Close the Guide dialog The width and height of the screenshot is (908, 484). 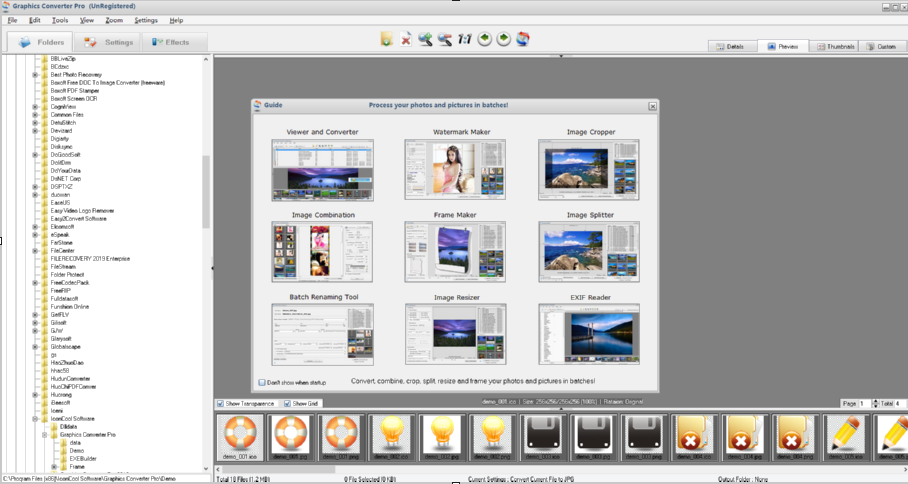pyautogui.click(x=653, y=106)
